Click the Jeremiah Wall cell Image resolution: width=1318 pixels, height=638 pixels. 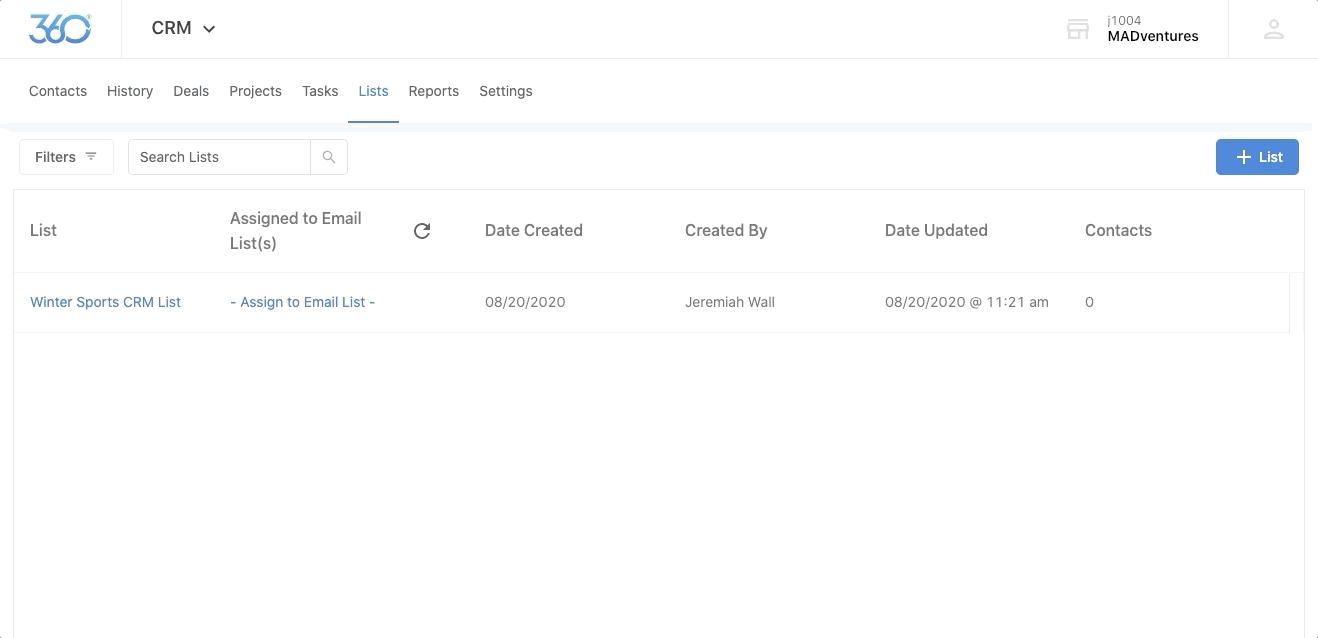730,302
